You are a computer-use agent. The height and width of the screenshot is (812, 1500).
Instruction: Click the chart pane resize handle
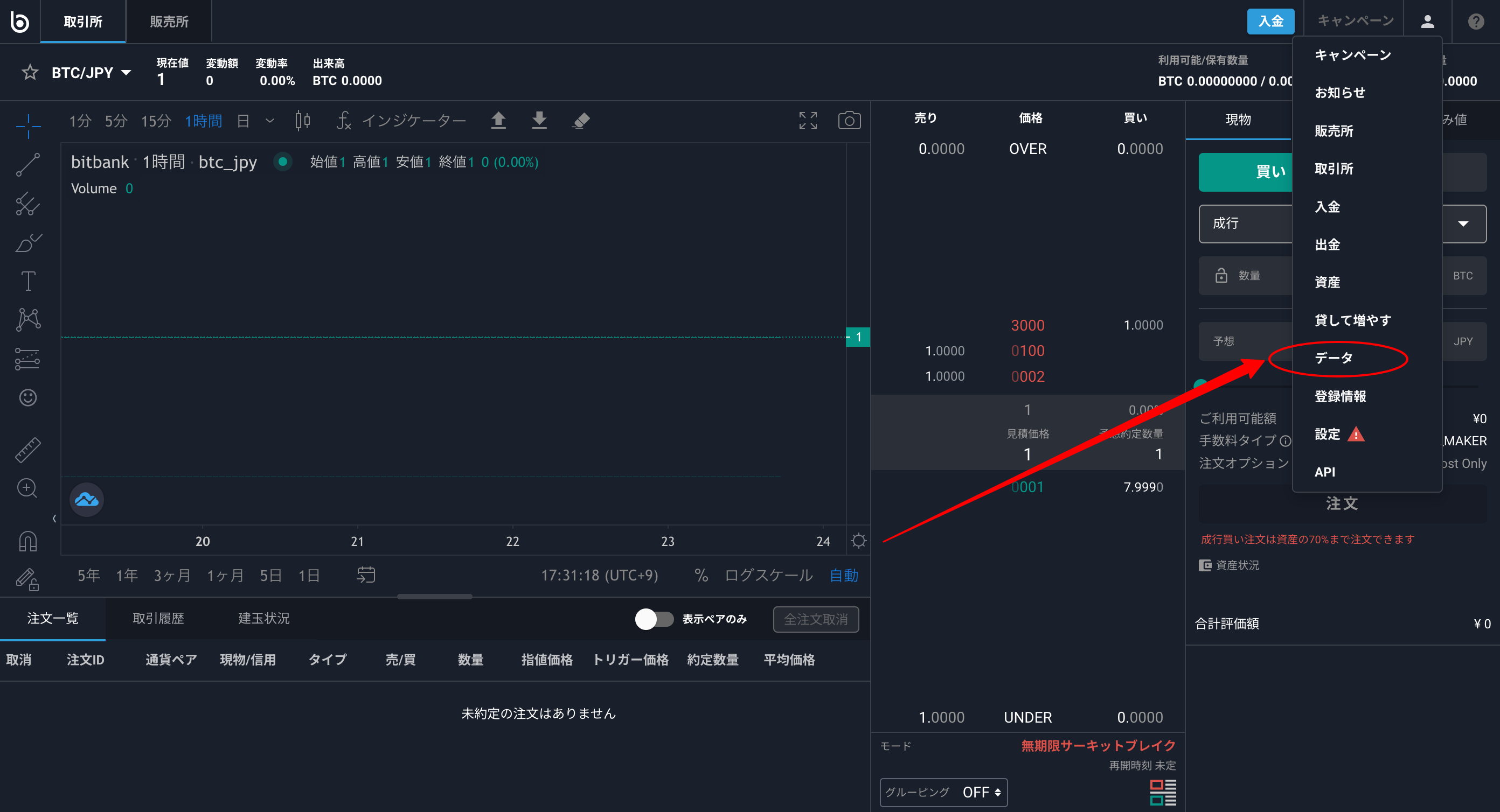[434, 597]
